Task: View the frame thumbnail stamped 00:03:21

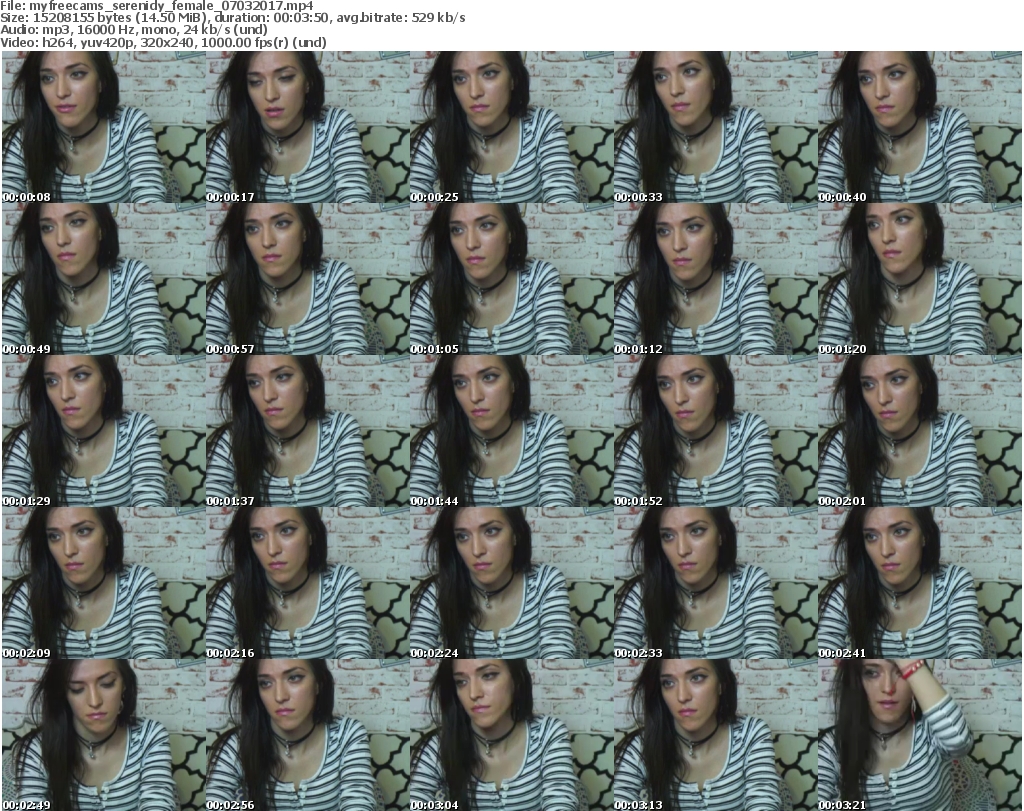Action: pos(920,735)
